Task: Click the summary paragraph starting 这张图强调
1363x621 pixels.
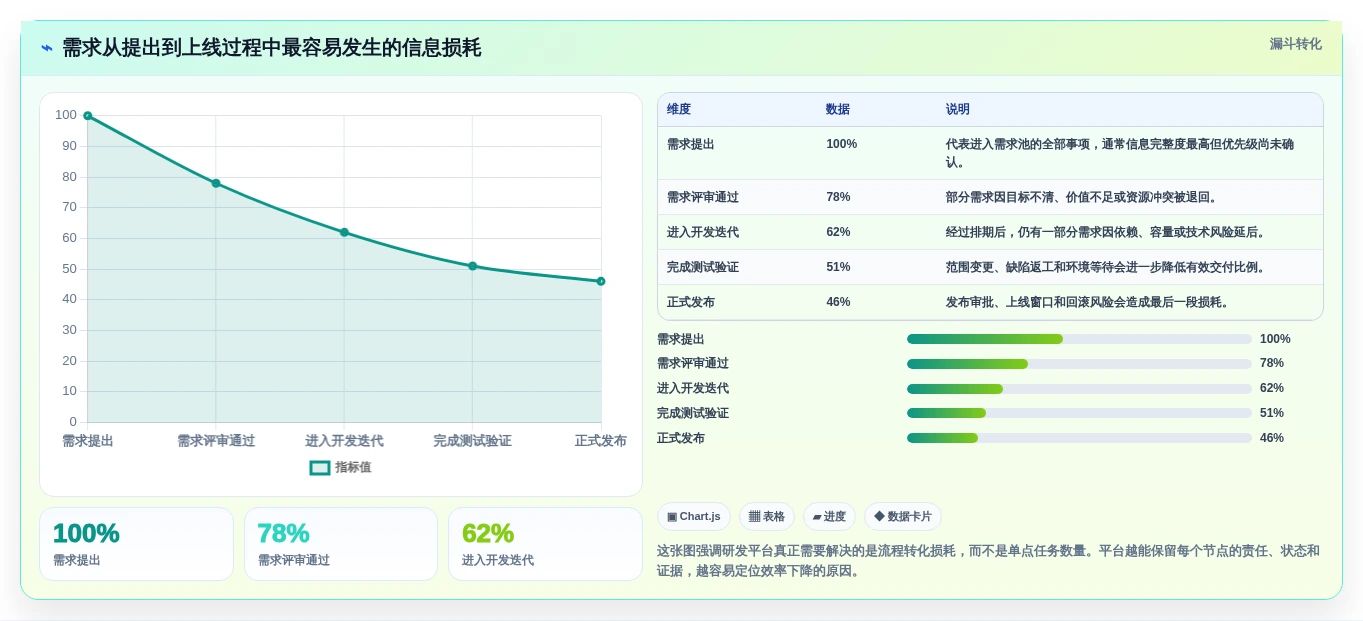Action: click(988, 561)
